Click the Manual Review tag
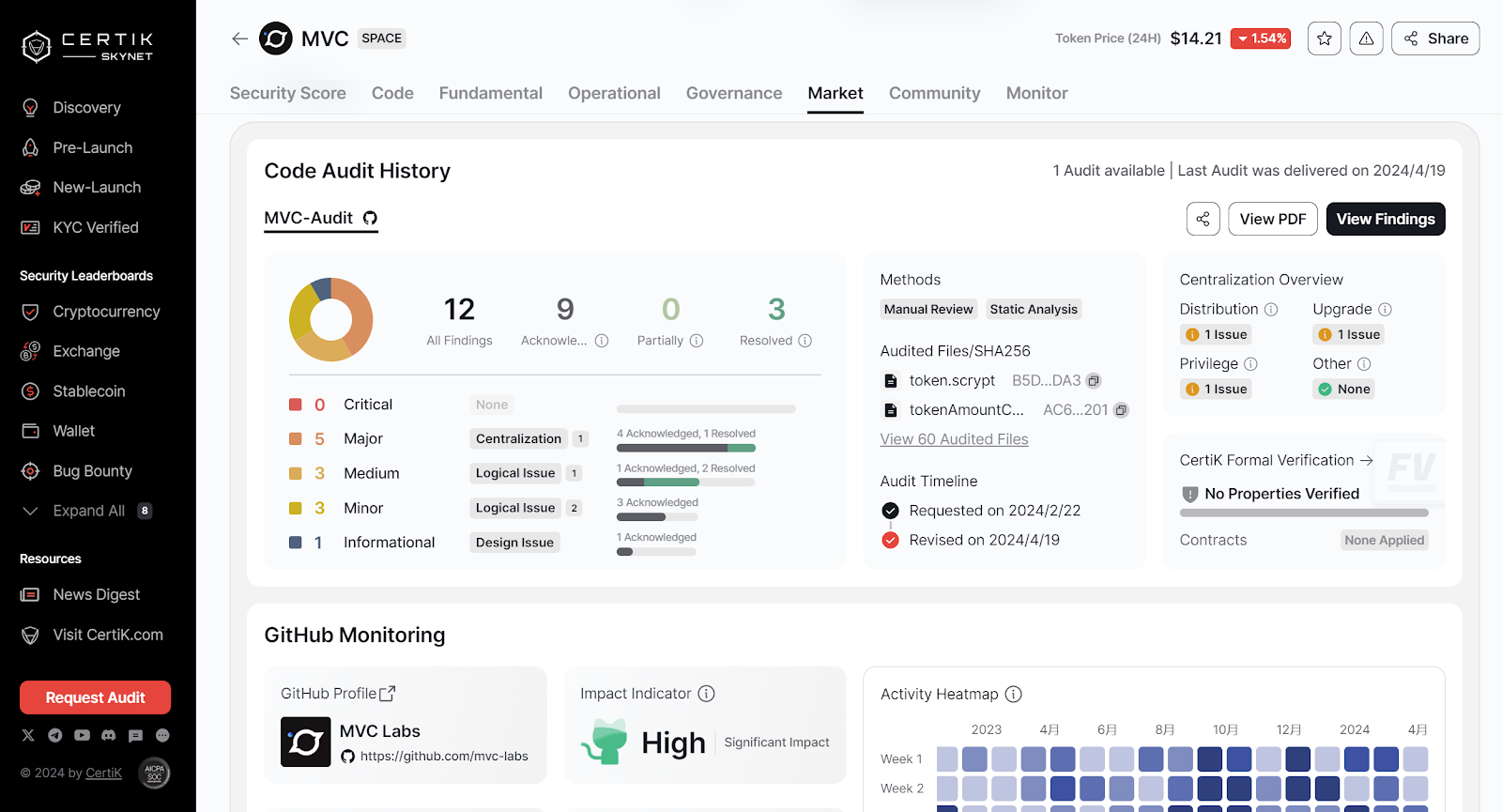The image size is (1502, 812). point(928,310)
